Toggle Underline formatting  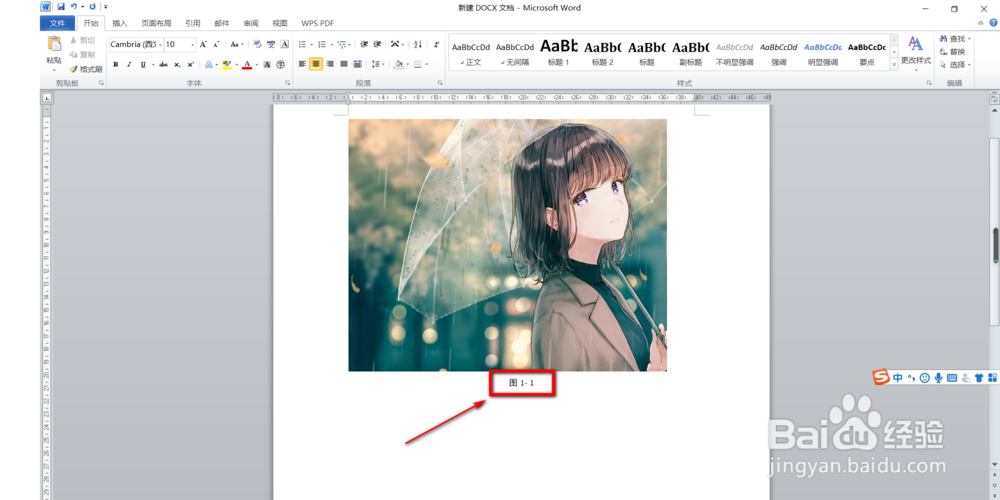tap(143, 64)
